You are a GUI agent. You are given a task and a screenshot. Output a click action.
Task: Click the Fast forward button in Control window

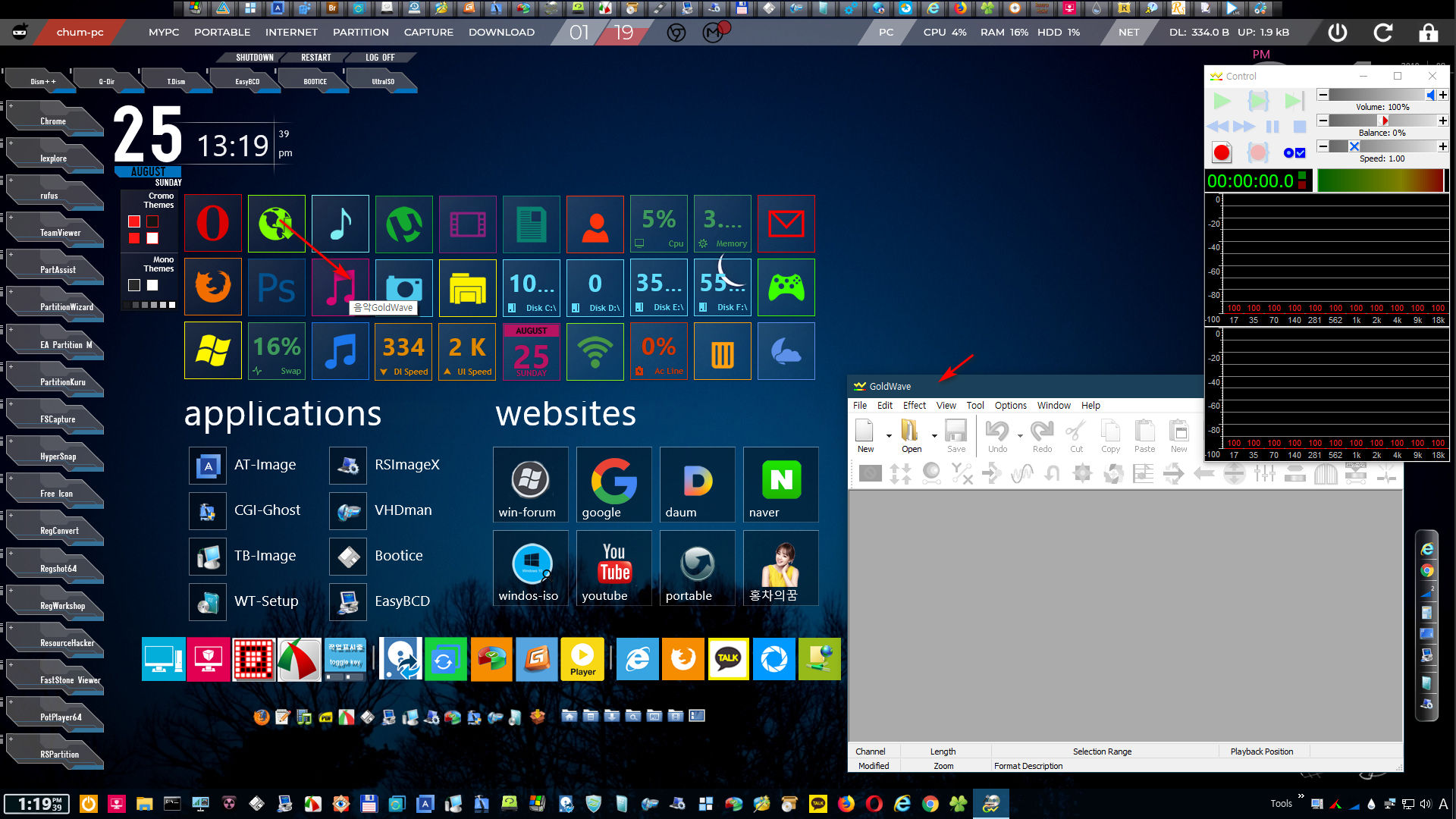1244,127
